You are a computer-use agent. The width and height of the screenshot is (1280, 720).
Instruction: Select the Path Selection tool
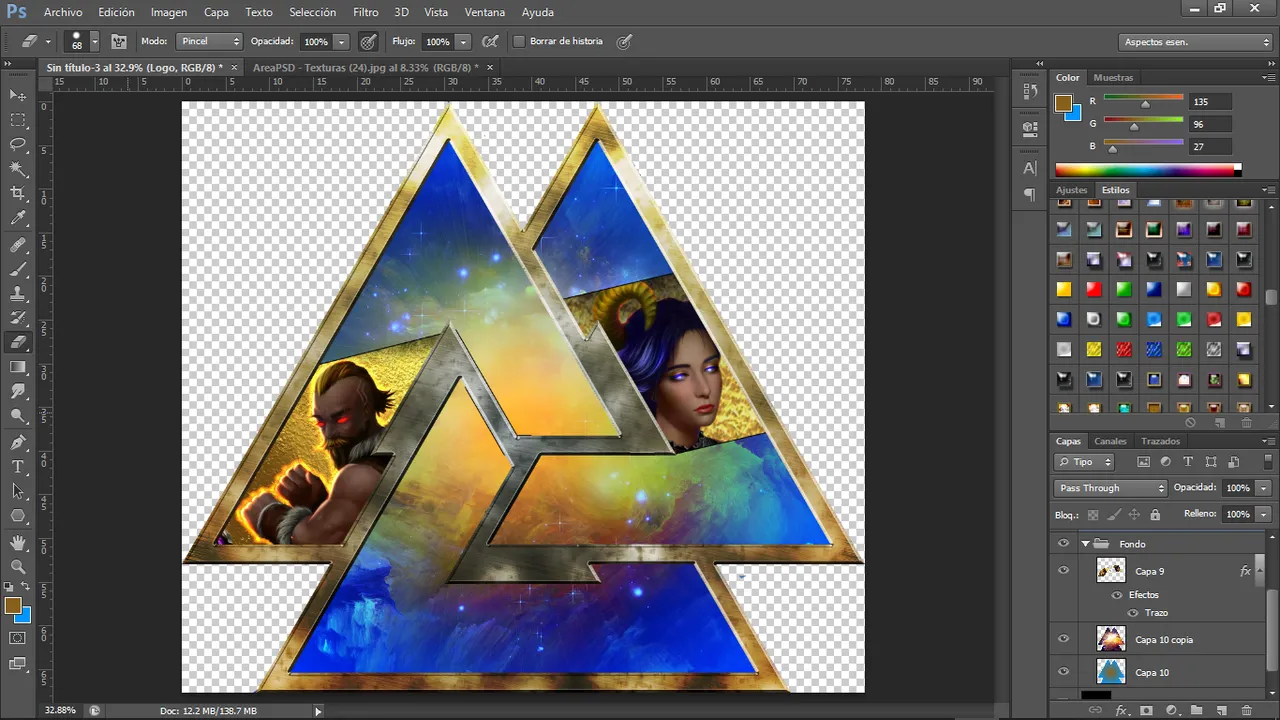18,491
